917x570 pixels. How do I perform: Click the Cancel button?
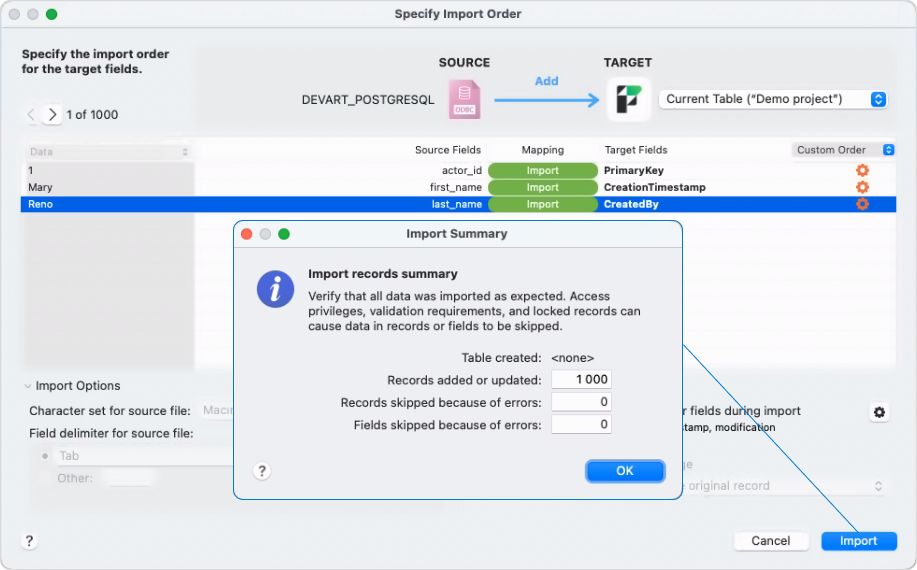coord(771,541)
